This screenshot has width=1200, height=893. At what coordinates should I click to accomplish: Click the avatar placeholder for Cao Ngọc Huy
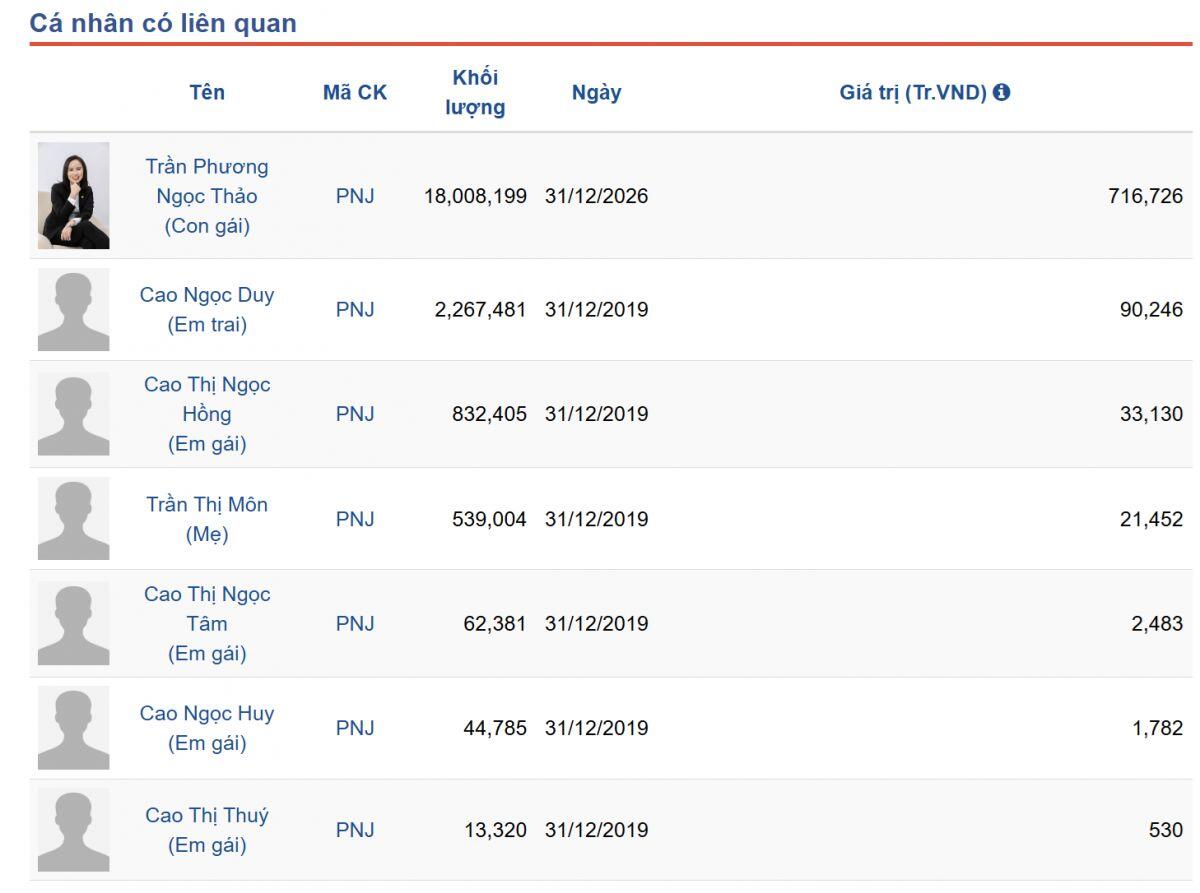pos(74,727)
